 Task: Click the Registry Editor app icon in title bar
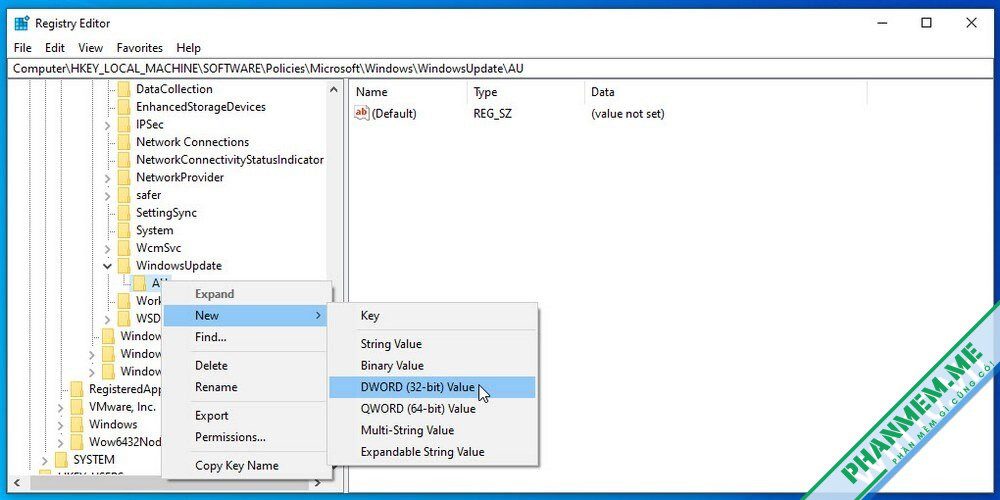[x=22, y=24]
